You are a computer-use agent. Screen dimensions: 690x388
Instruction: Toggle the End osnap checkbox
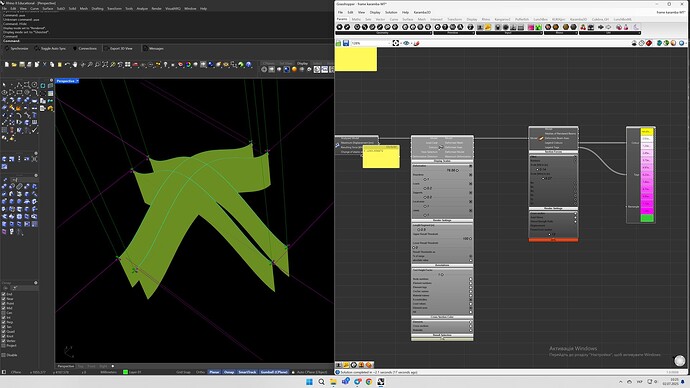coord(4,294)
